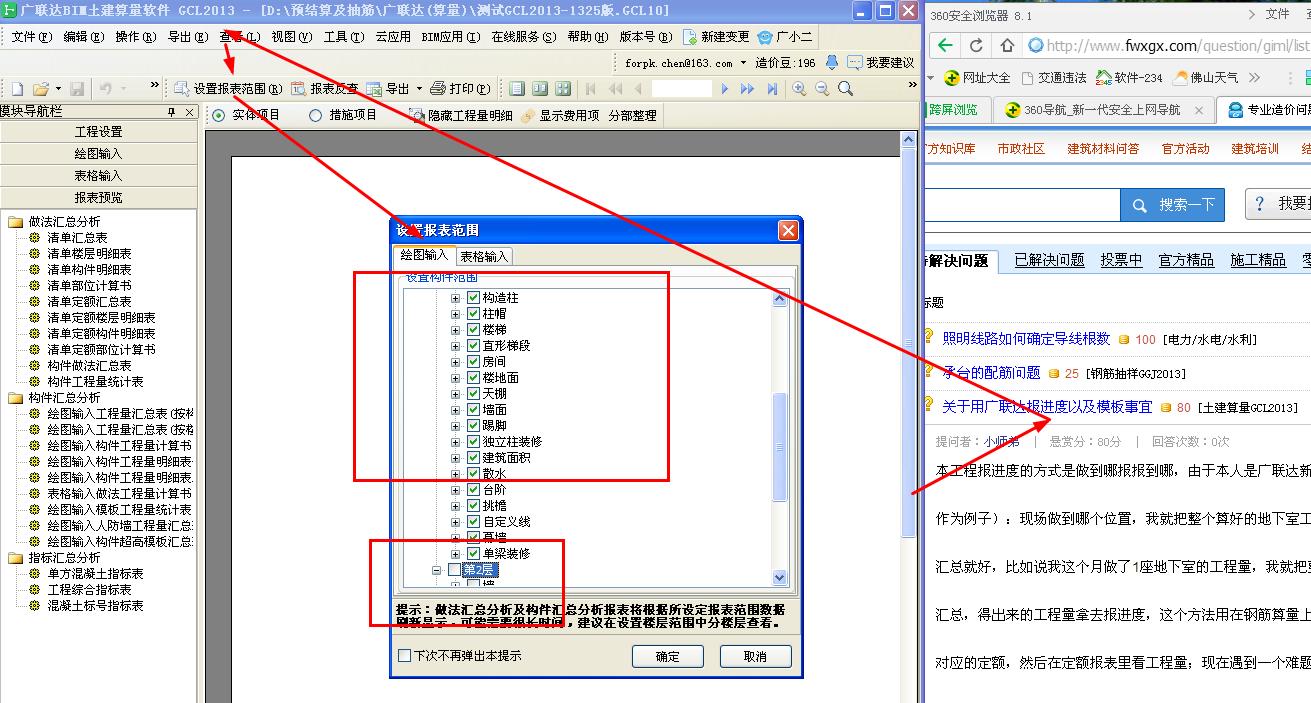Expand 墙面 tree node
This screenshot has width=1311, height=703.
(456, 410)
